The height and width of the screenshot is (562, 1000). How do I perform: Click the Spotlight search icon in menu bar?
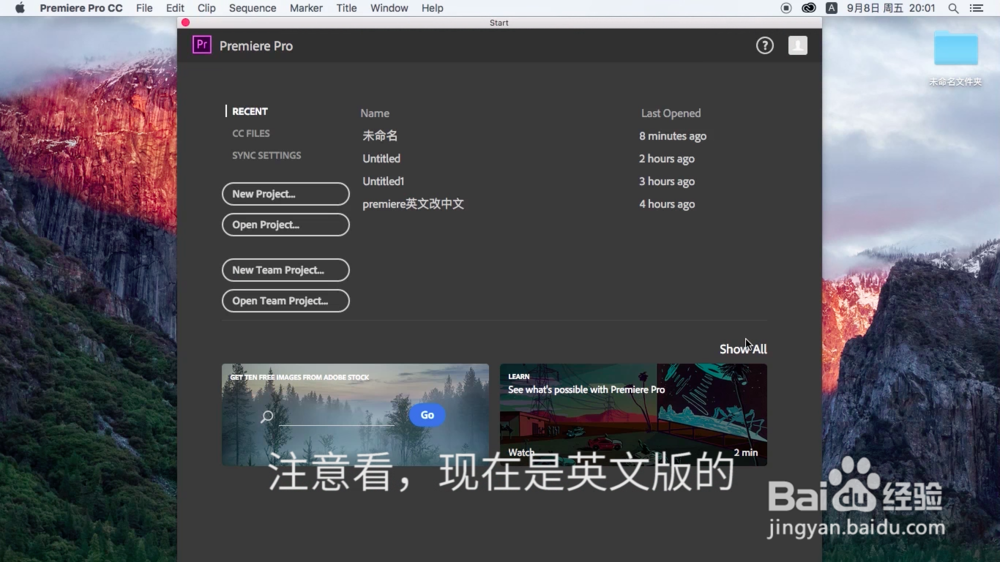click(953, 8)
